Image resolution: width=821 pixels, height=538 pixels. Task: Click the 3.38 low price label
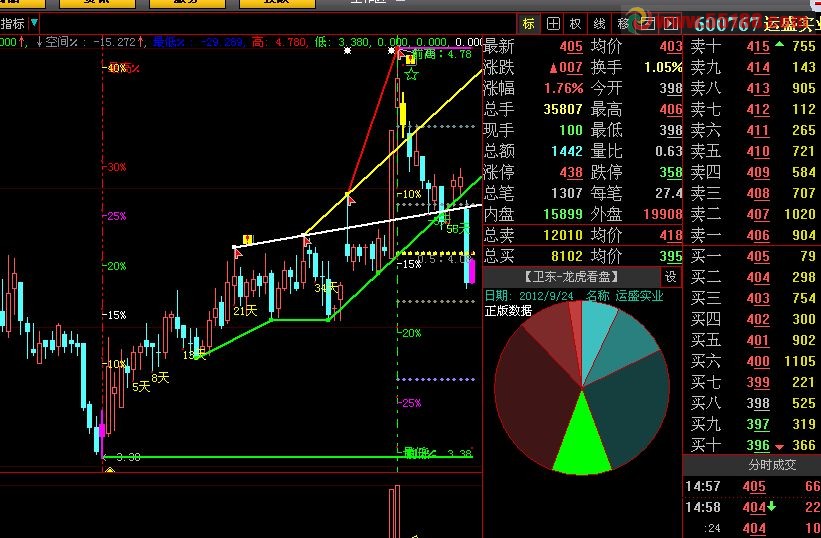tap(128, 457)
